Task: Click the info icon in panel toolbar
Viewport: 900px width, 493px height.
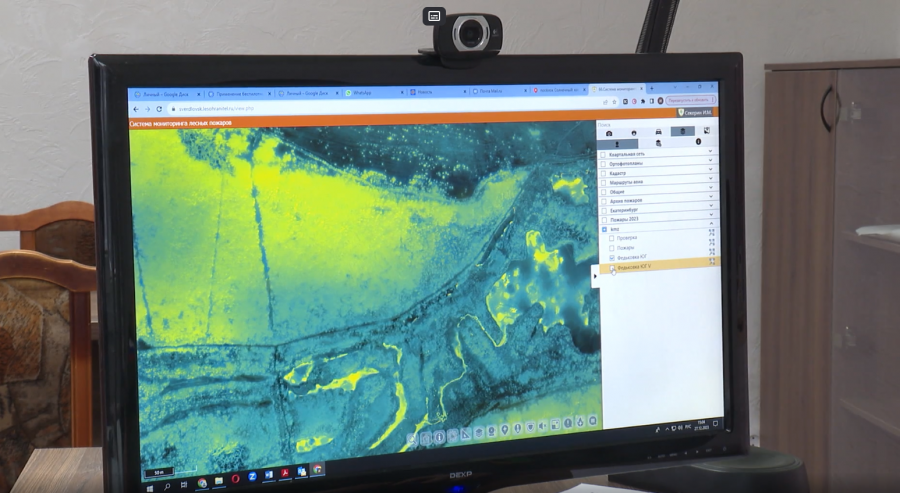Action: [698, 143]
